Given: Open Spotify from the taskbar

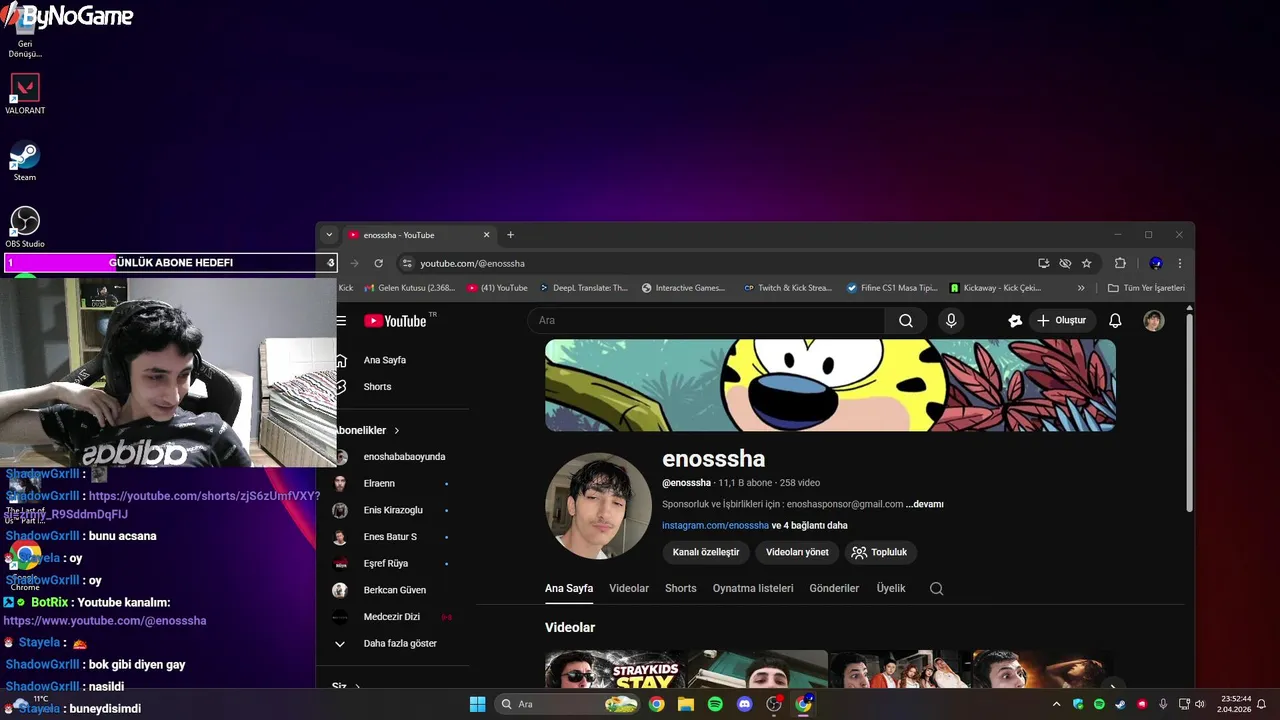Looking at the screenshot, I should [x=715, y=704].
